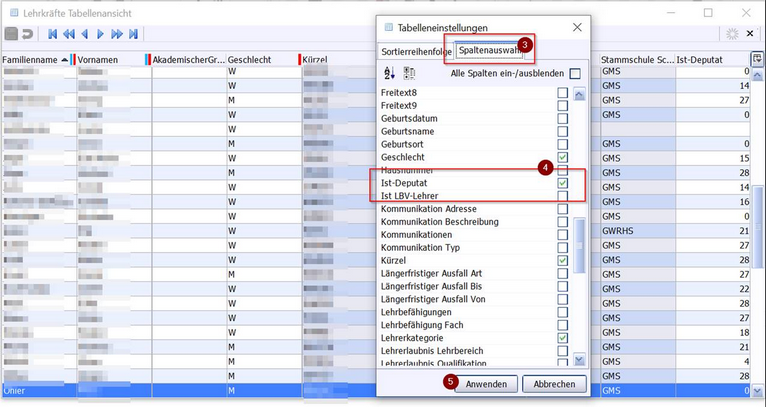Uncheck the Lehrerkategorie column checkbox
Image resolution: width=766 pixels, height=407 pixels.
(563, 338)
